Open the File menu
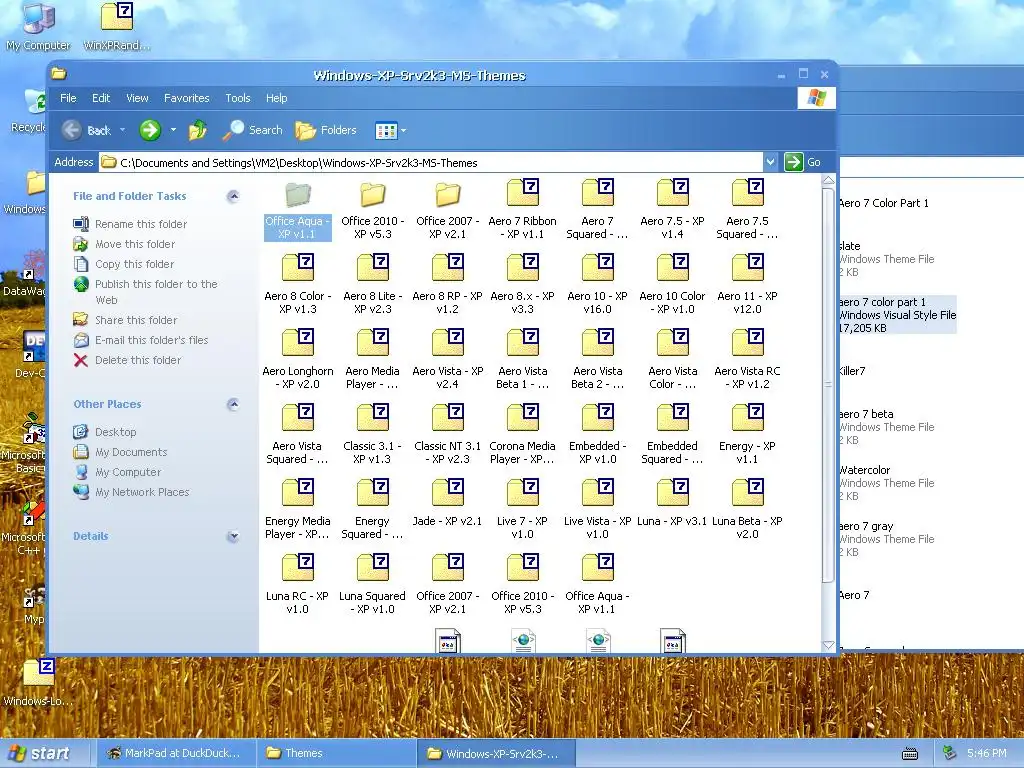Image resolution: width=1024 pixels, height=768 pixels. [x=68, y=98]
